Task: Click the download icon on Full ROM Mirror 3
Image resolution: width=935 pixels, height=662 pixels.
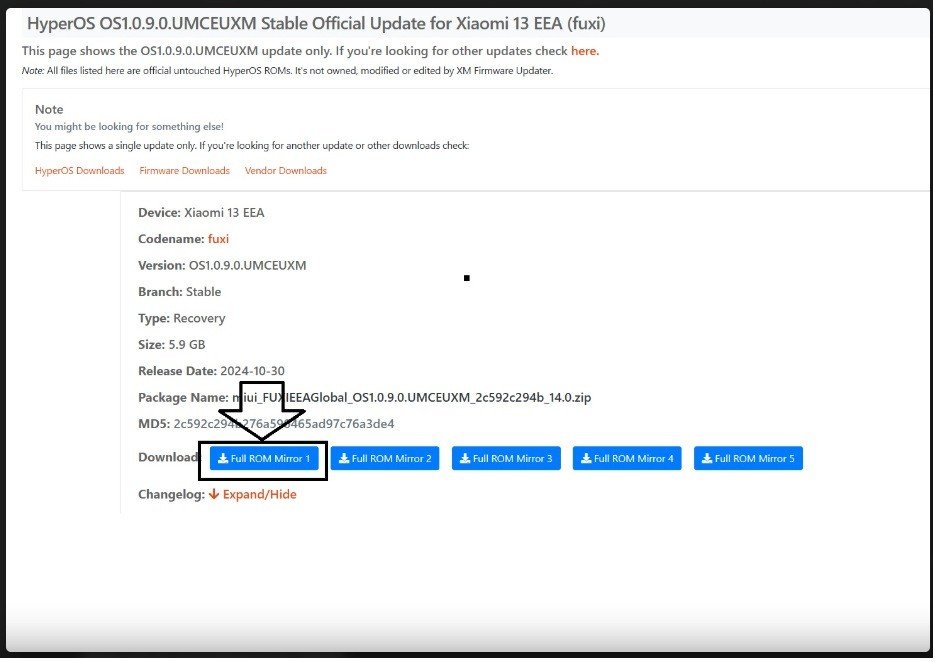Action: click(x=465, y=459)
